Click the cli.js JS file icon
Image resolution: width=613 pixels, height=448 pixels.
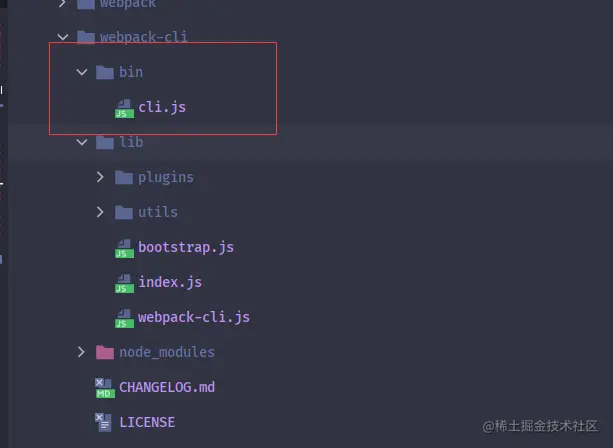(124, 108)
